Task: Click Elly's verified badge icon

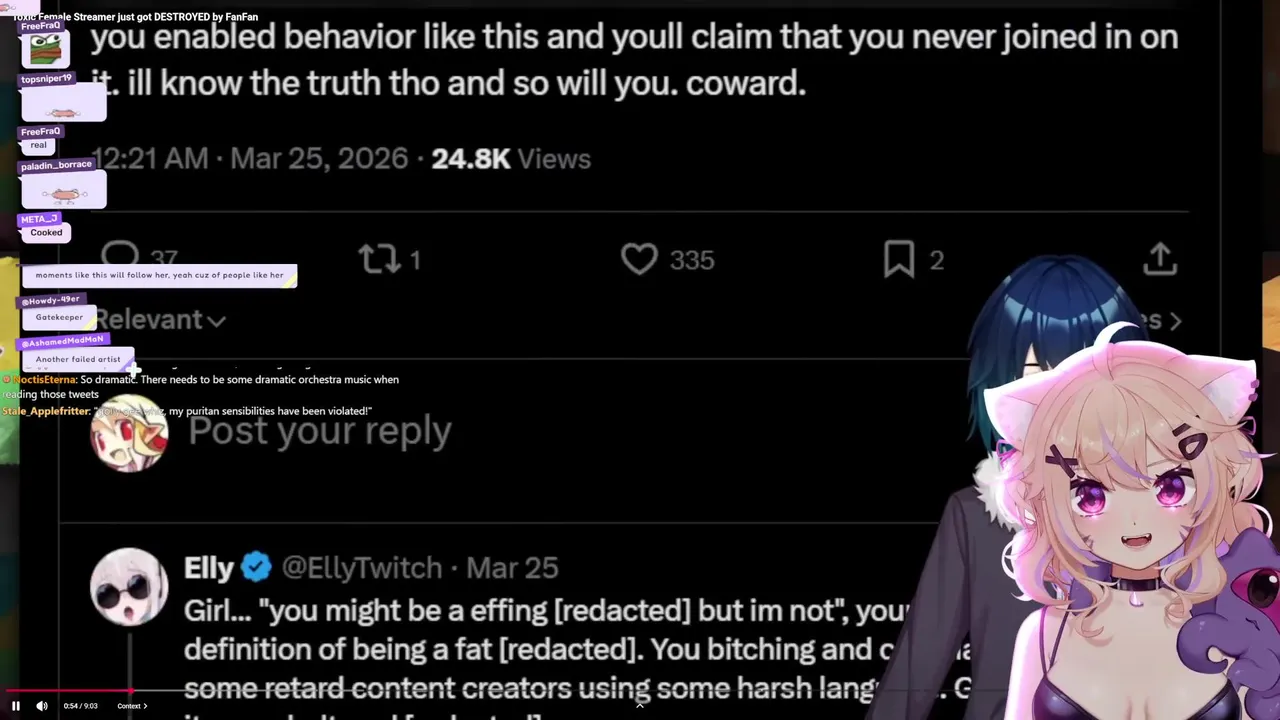Action: [256, 567]
